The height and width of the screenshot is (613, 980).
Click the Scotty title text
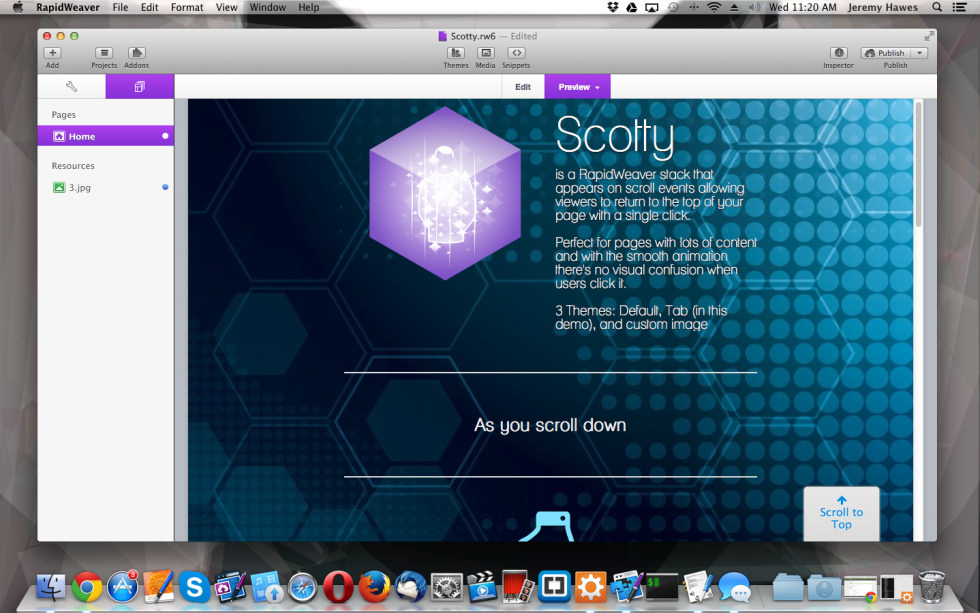615,135
